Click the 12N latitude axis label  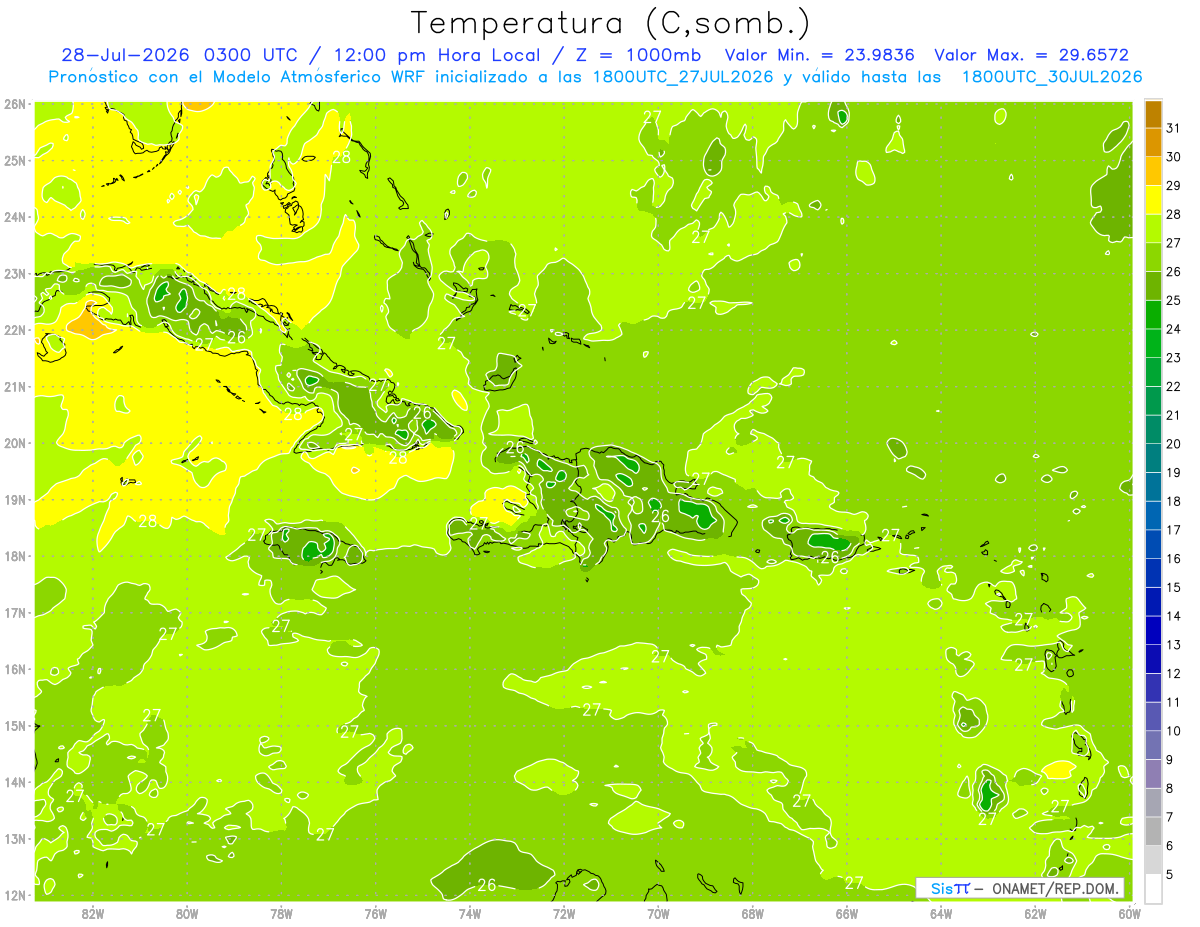[x=15, y=895]
